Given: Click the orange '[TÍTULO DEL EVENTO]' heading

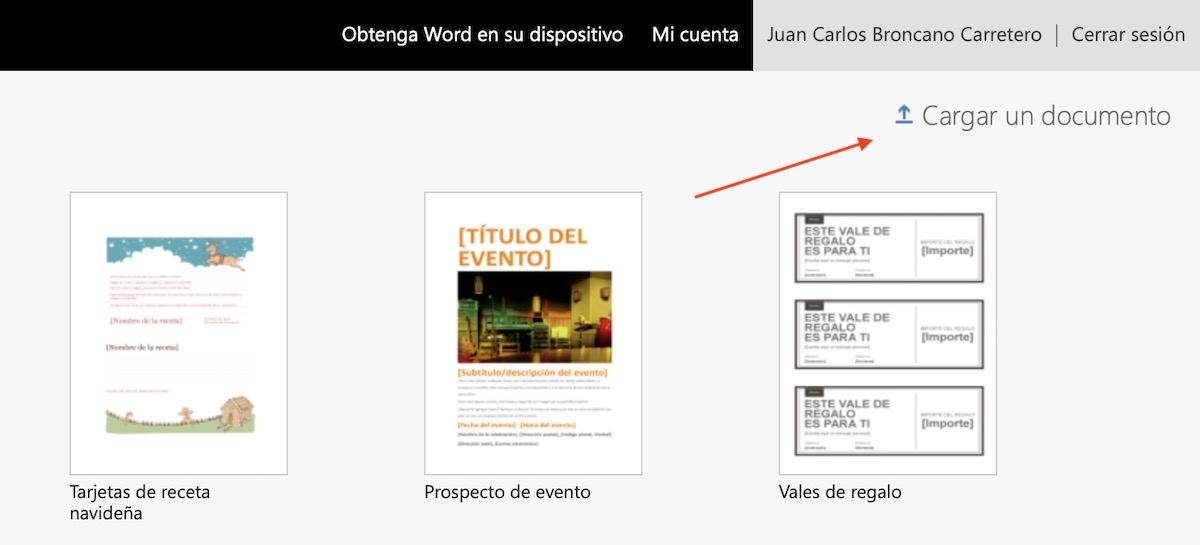Looking at the screenshot, I should [x=522, y=247].
